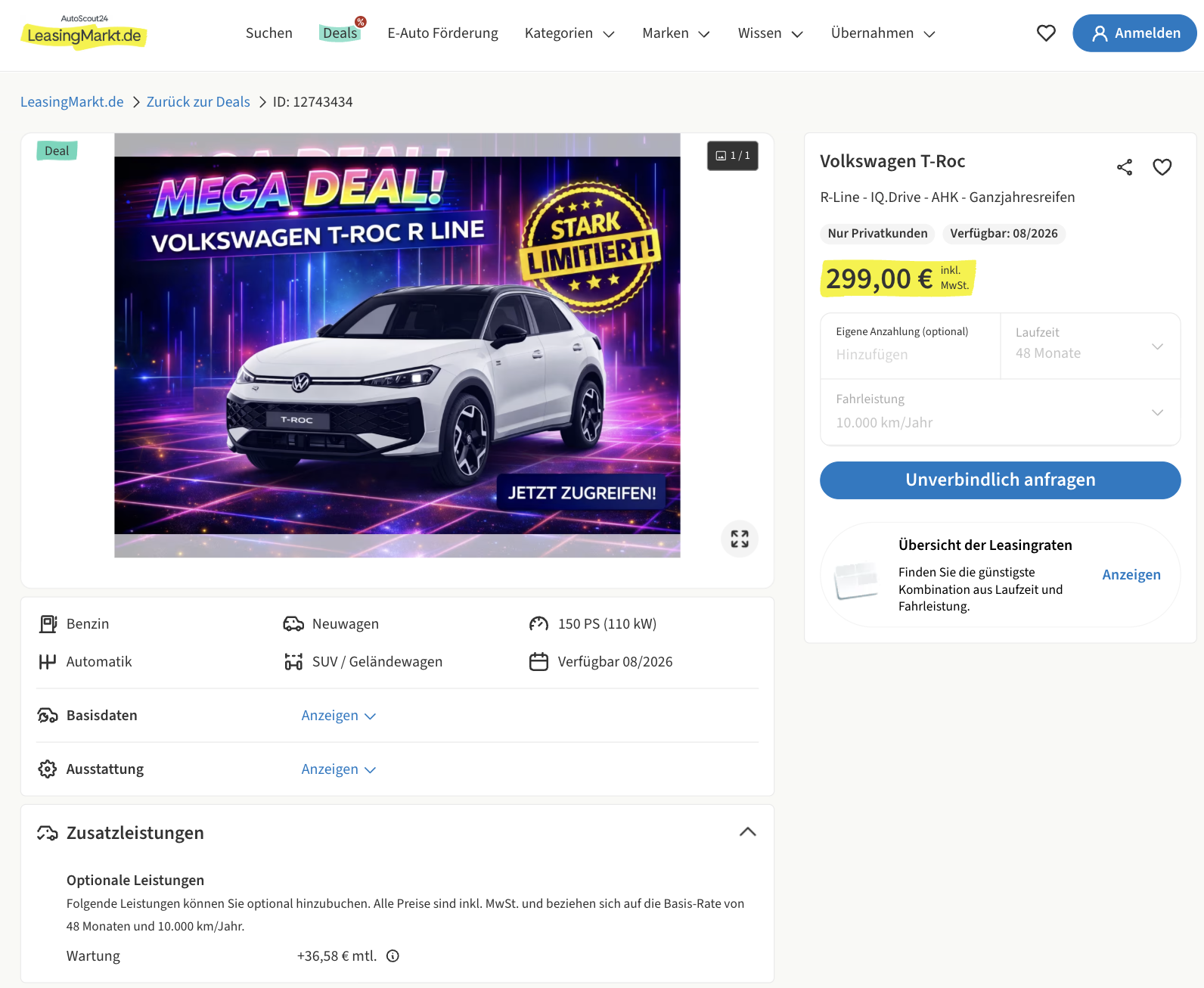The width and height of the screenshot is (1204, 988).
Task: Collapse the Zusatzleistungen section
Action: click(x=747, y=832)
